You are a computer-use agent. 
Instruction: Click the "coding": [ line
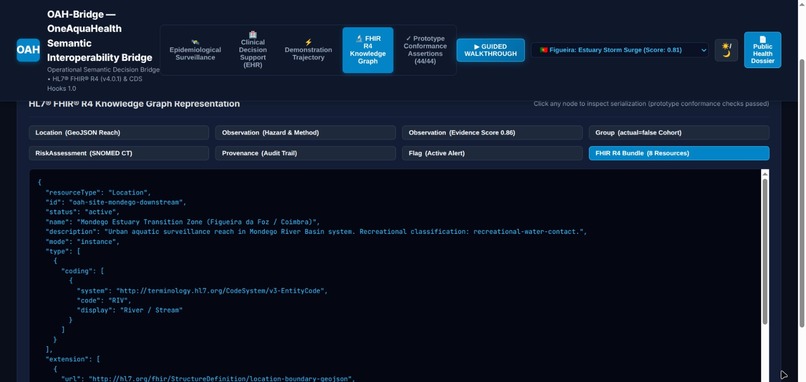(x=82, y=270)
